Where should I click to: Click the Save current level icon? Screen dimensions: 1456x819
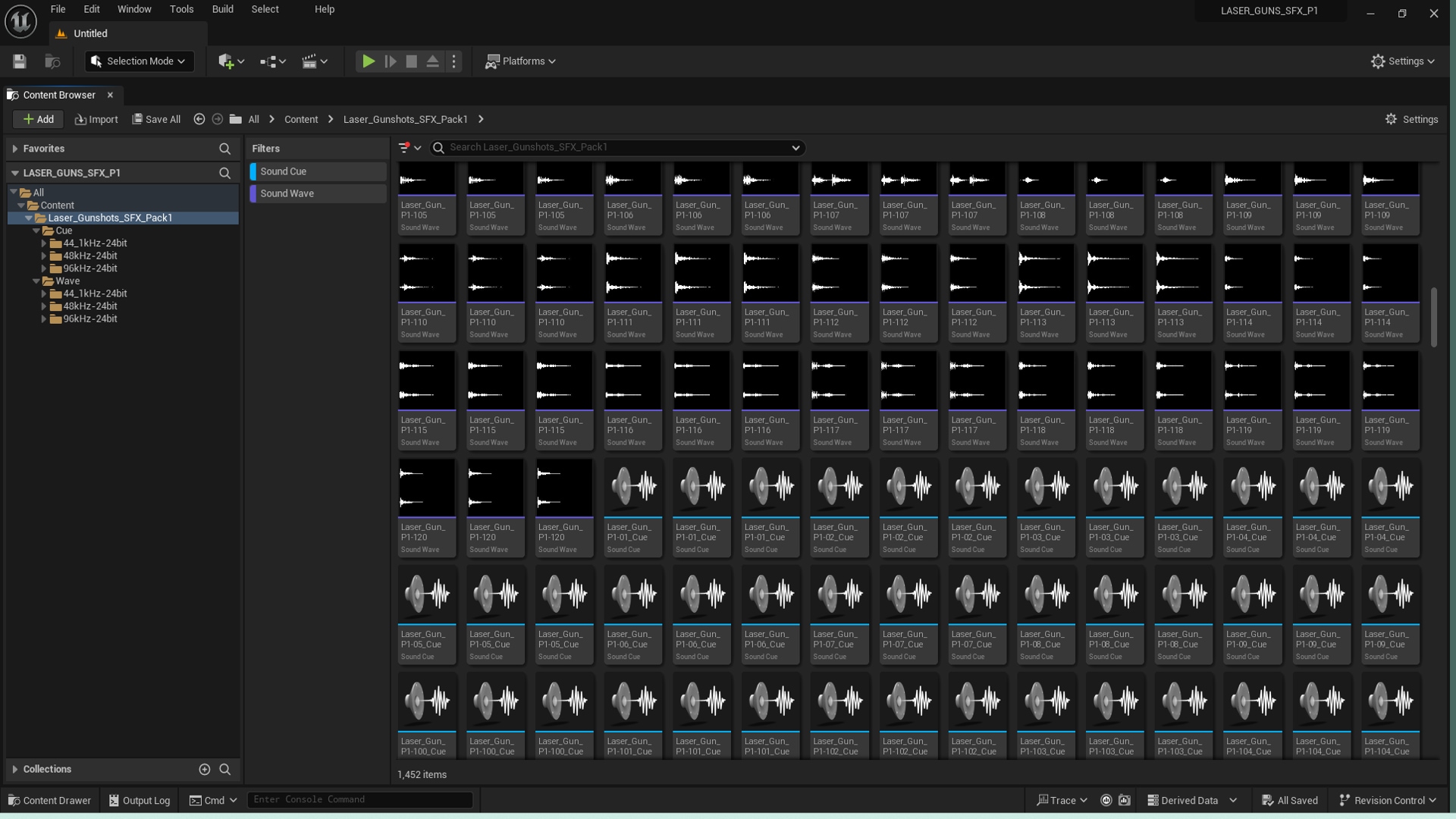point(20,61)
